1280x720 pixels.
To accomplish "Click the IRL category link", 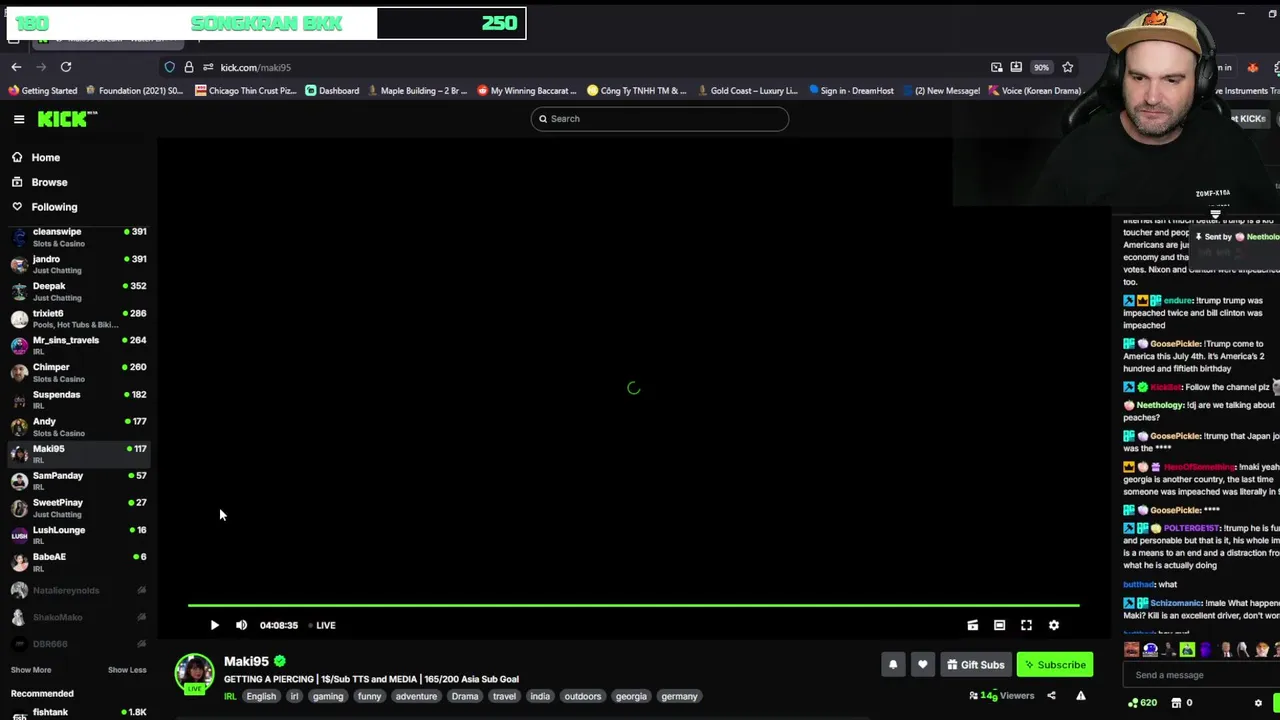I will click(x=230, y=697).
